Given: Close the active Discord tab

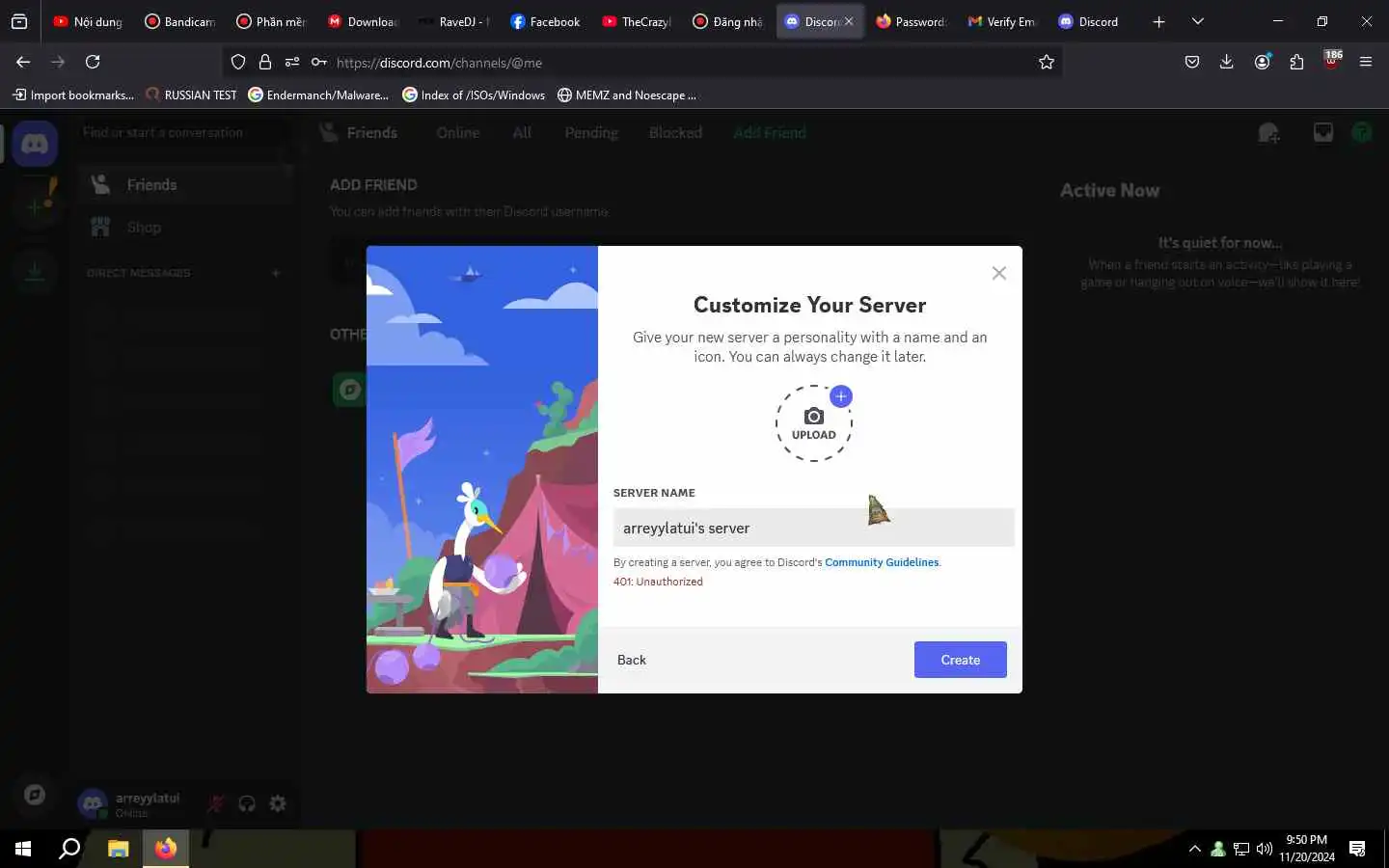Looking at the screenshot, I should [x=849, y=21].
